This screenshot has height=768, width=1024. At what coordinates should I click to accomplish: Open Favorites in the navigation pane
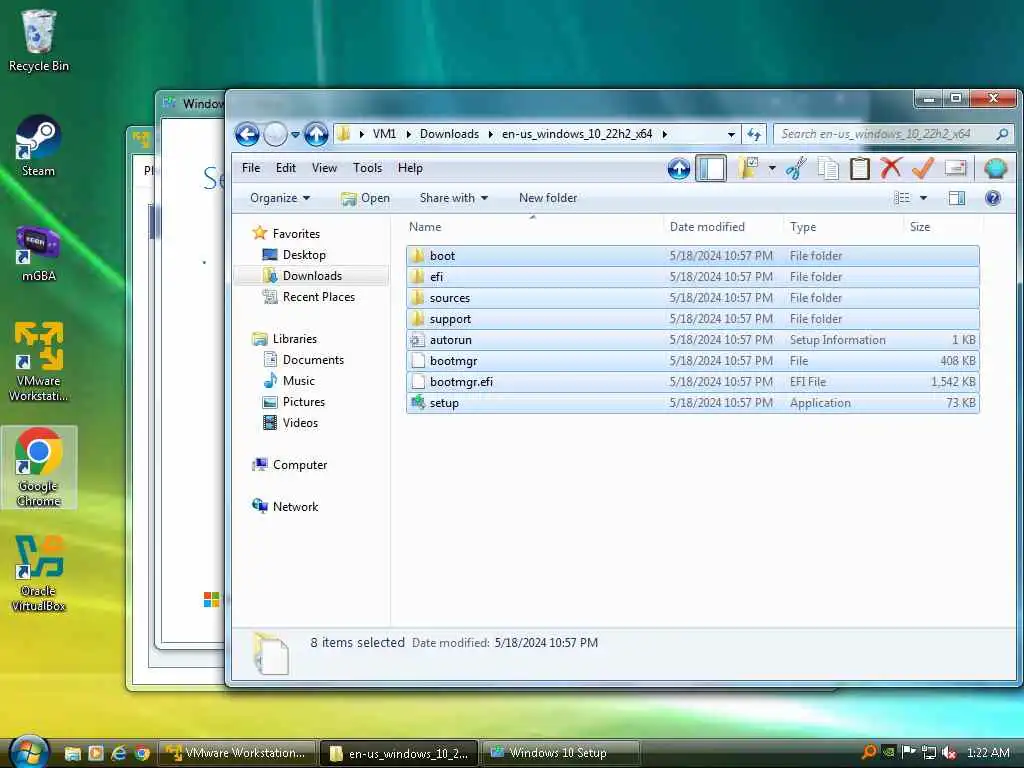coord(286,233)
